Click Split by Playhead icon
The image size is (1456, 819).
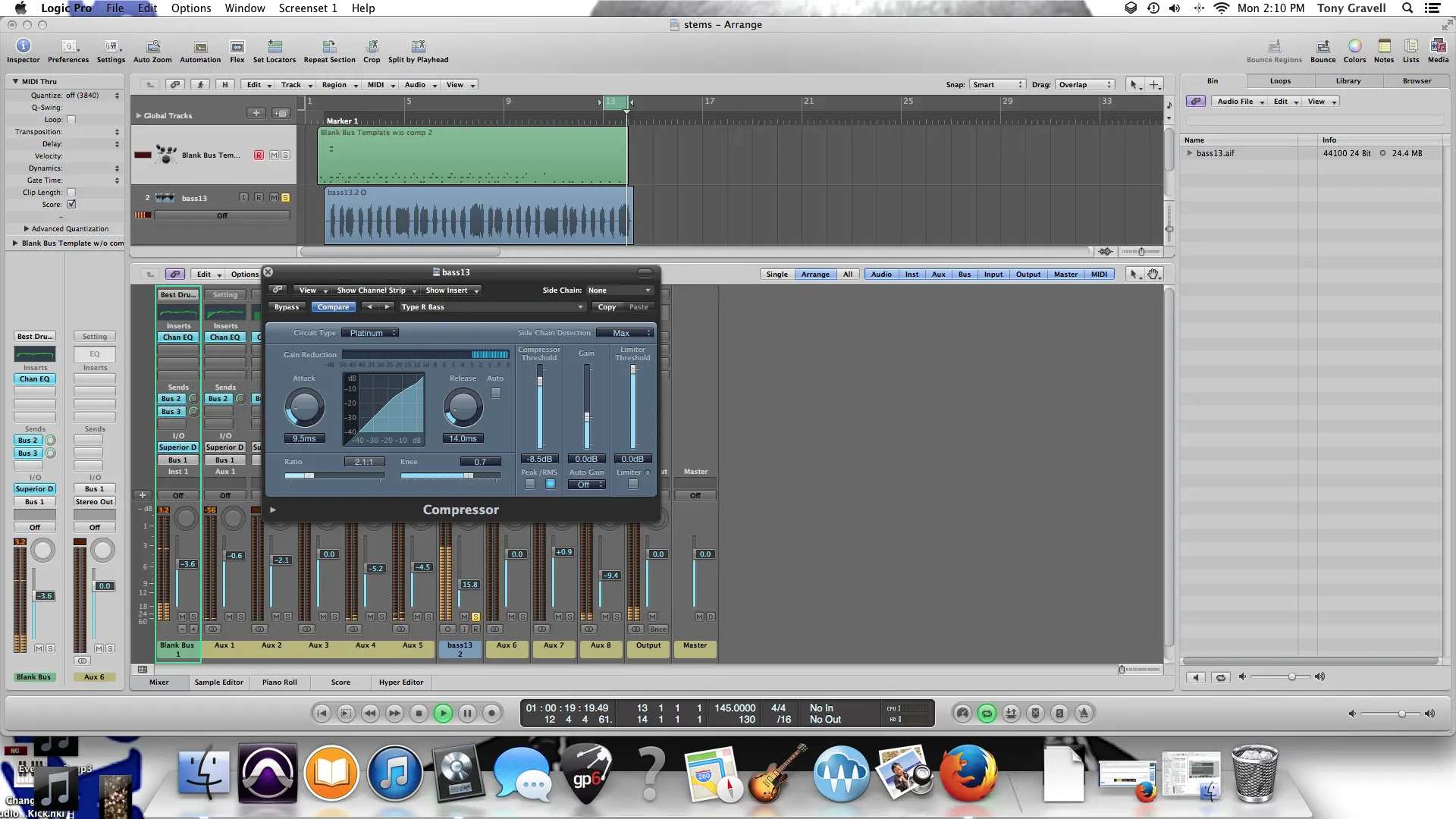(418, 51)
